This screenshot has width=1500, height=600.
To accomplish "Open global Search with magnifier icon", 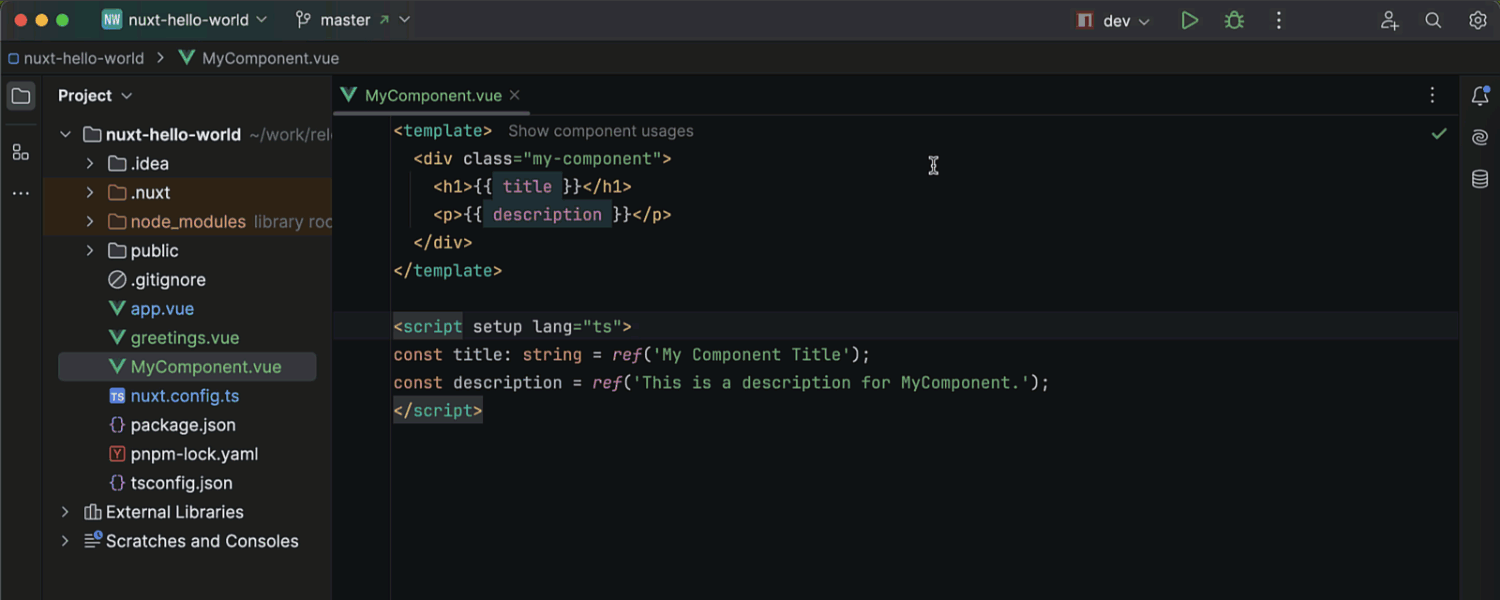I will click(x=1433, y=19).
